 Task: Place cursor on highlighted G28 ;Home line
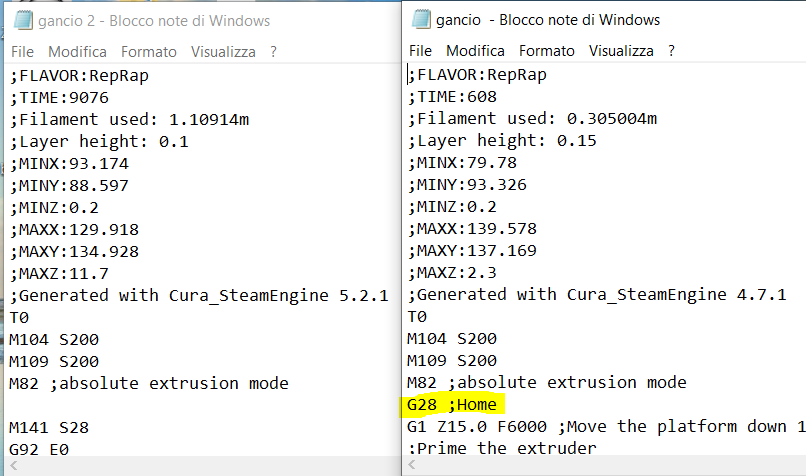coord(452,405)
